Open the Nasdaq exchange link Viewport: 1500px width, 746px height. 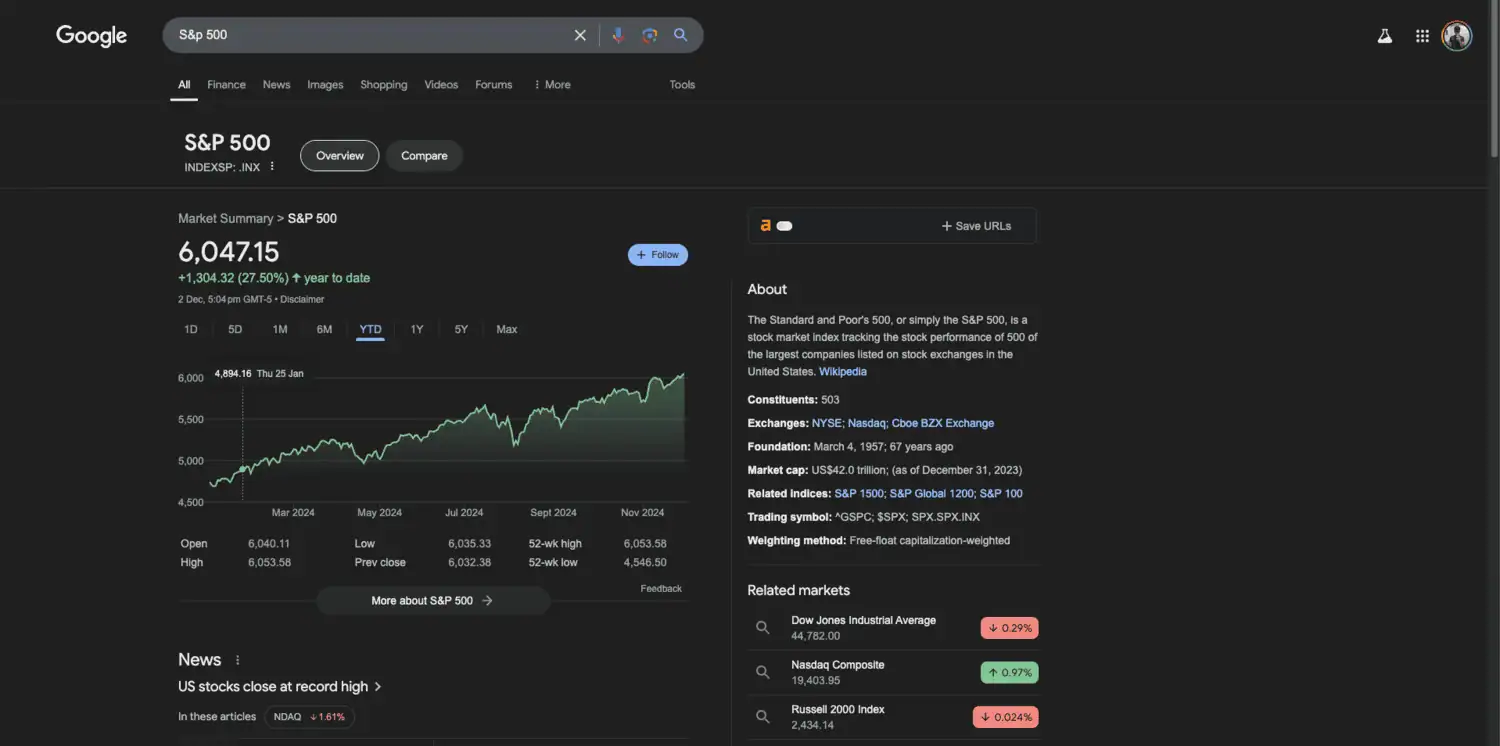[x=866, y=424]
